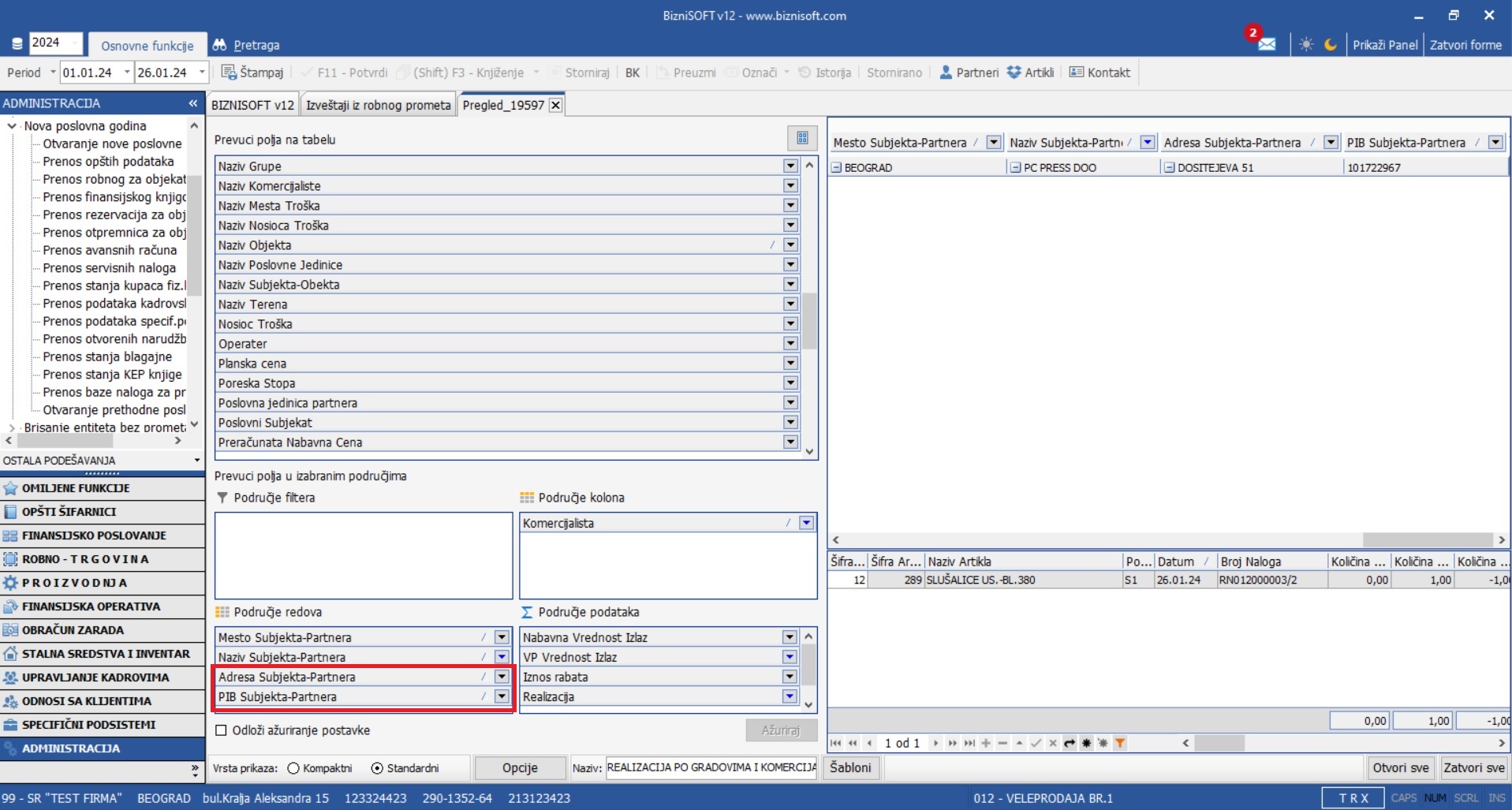
Task: Click the Šabloni button
Action: pyautogui.click(x=850, y=767)
